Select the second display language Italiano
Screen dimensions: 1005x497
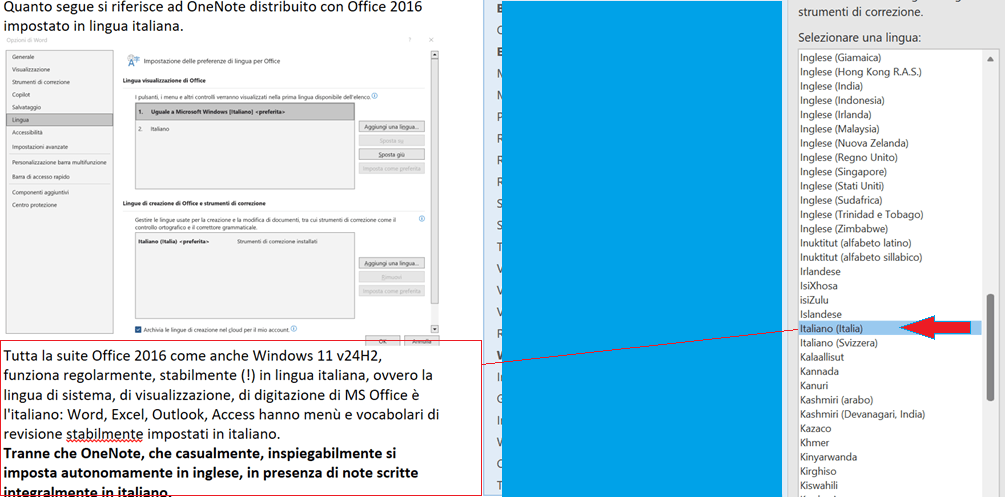(x=245, y=129)
